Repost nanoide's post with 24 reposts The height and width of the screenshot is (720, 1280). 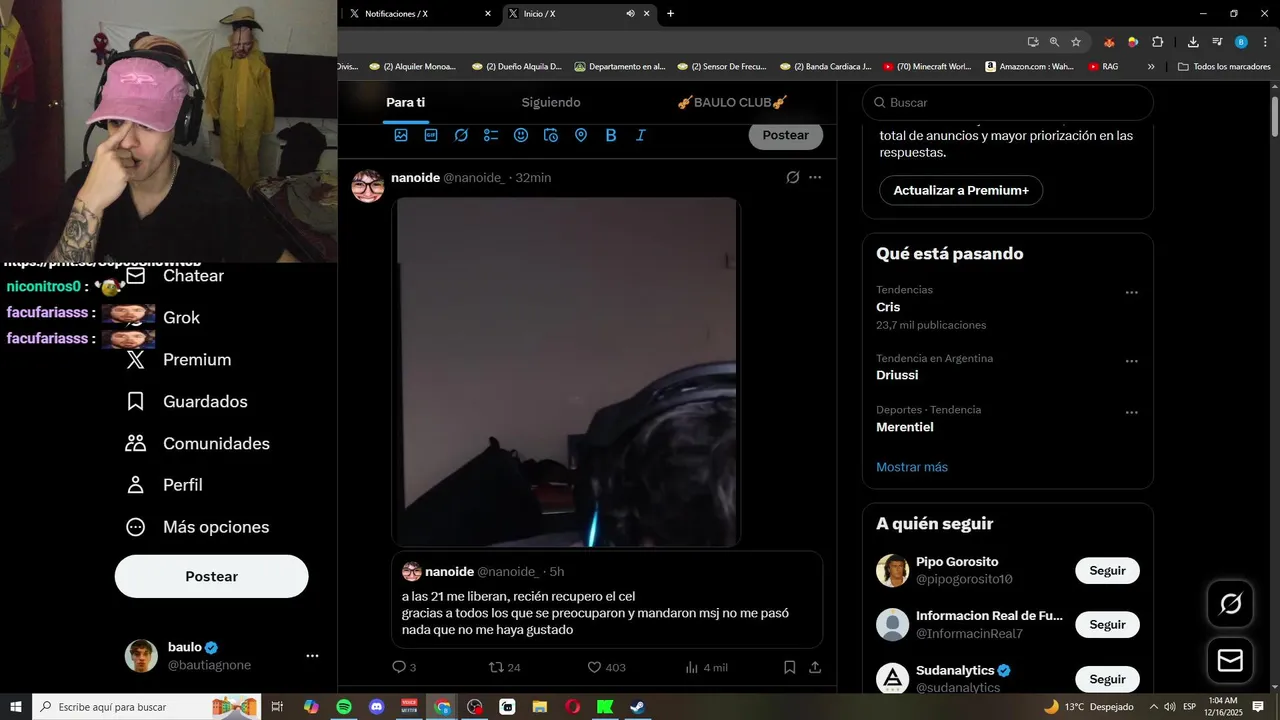504,667
